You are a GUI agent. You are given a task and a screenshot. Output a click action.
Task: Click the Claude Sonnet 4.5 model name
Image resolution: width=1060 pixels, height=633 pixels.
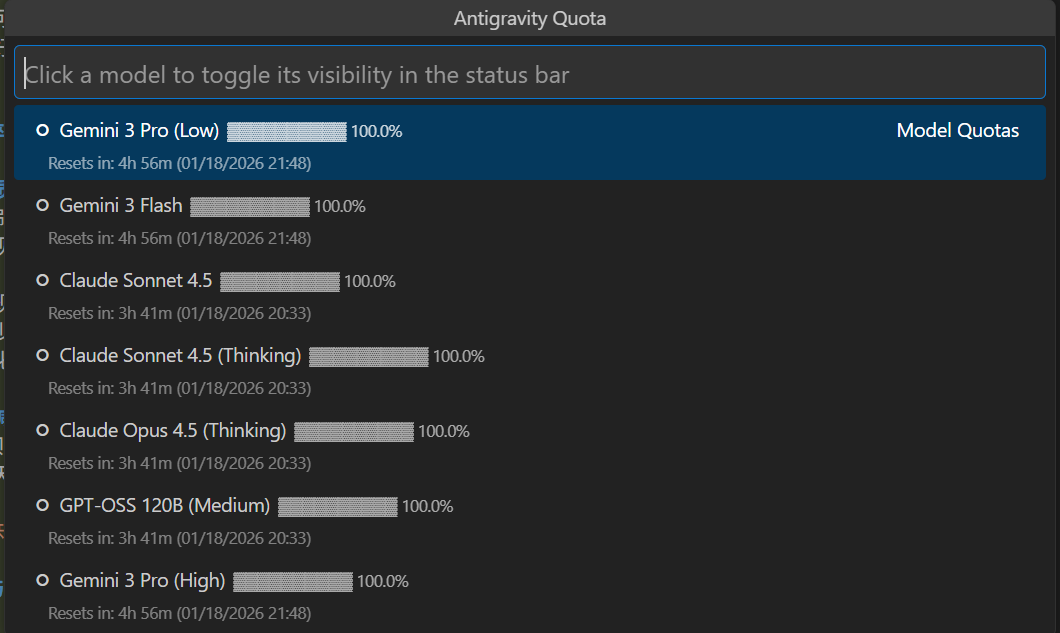pos(136,281)
